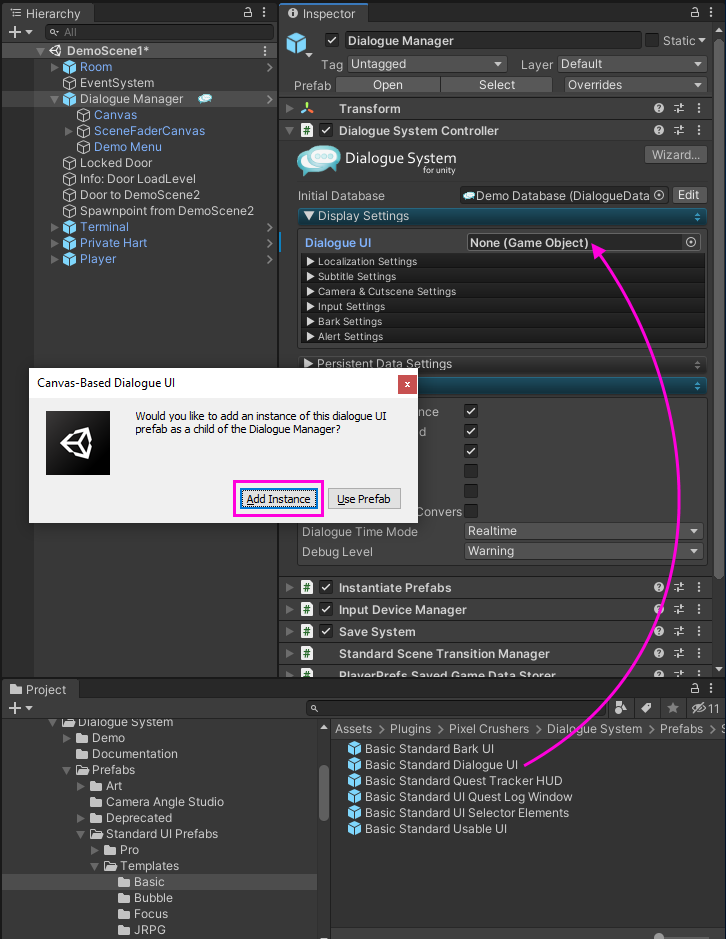
Task: Click the prefab Select button
Action: (x=497, y=85)
